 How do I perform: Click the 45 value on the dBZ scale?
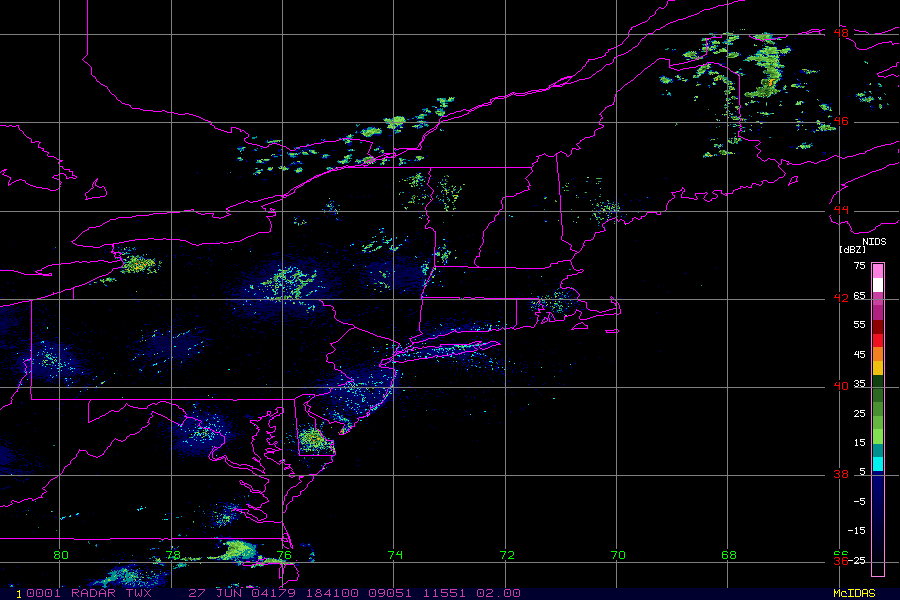point(859,355)
